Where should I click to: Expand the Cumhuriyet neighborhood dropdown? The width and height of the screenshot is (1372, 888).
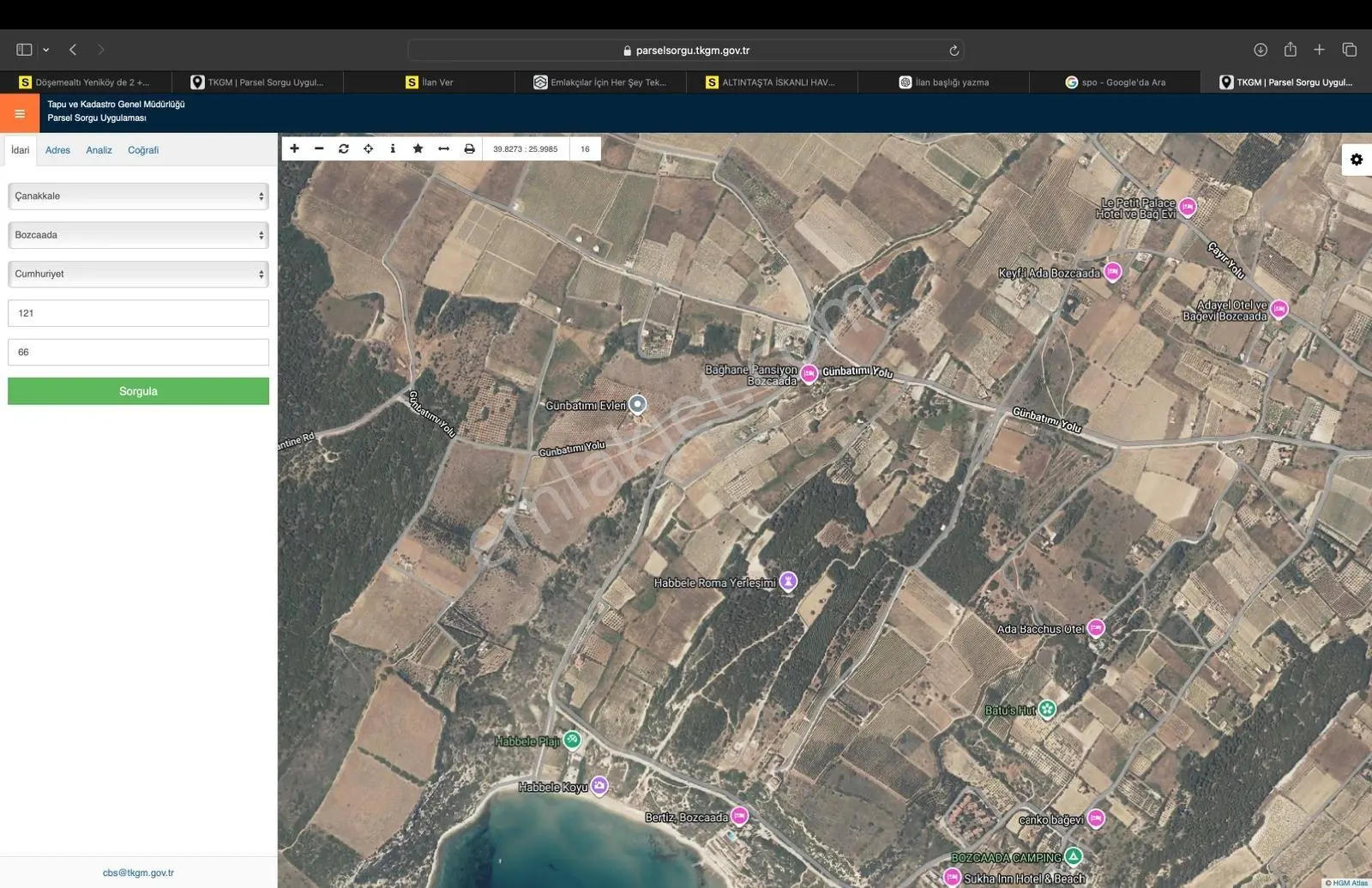138,274
